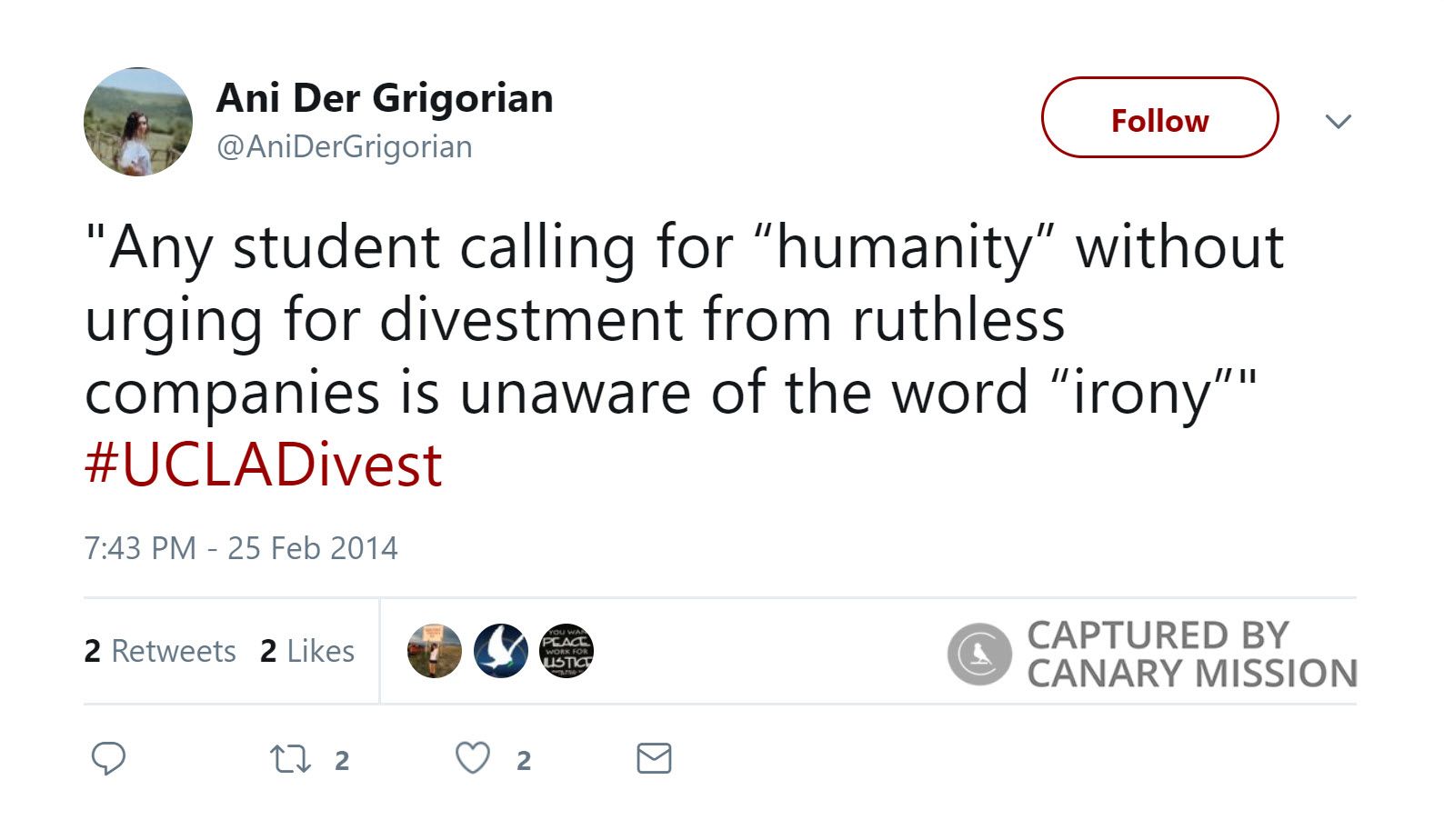1444x840 pixels.
Task: Open direct message via envelope icon
Action: (x=654, y=758)
